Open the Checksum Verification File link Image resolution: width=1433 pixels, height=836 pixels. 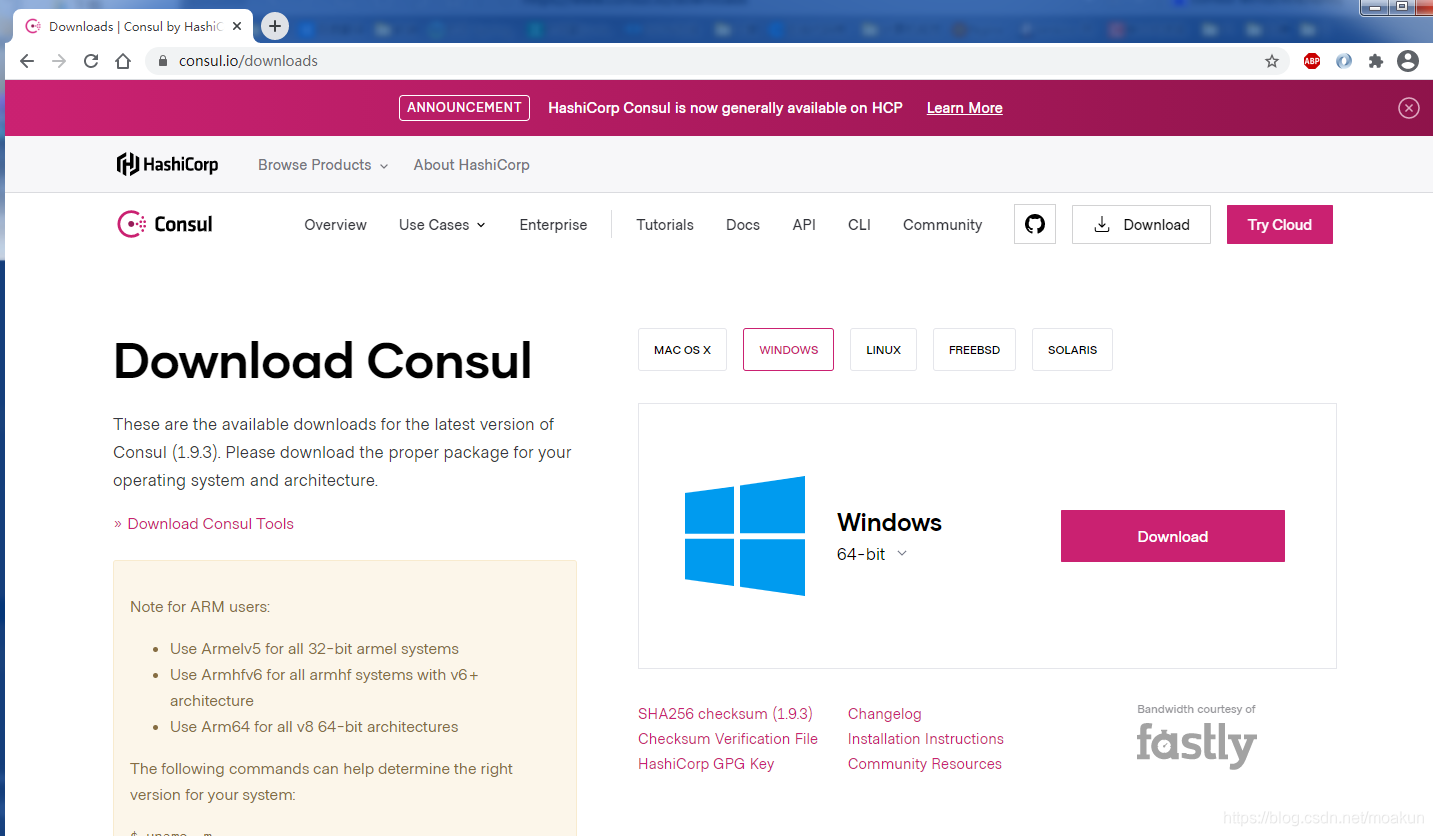[728, 739]
